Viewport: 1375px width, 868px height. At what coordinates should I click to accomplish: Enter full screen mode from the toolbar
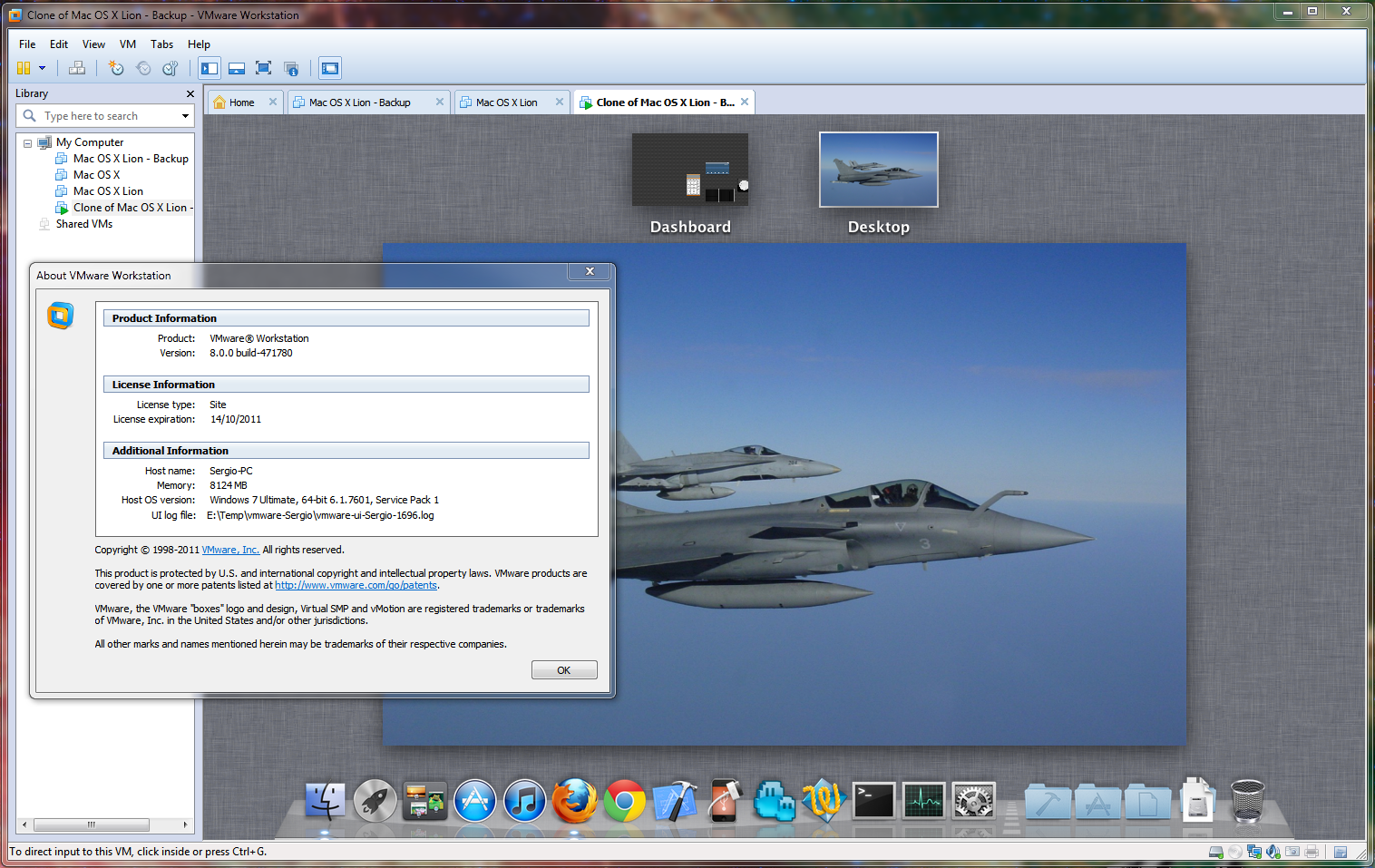click(264, 68)
